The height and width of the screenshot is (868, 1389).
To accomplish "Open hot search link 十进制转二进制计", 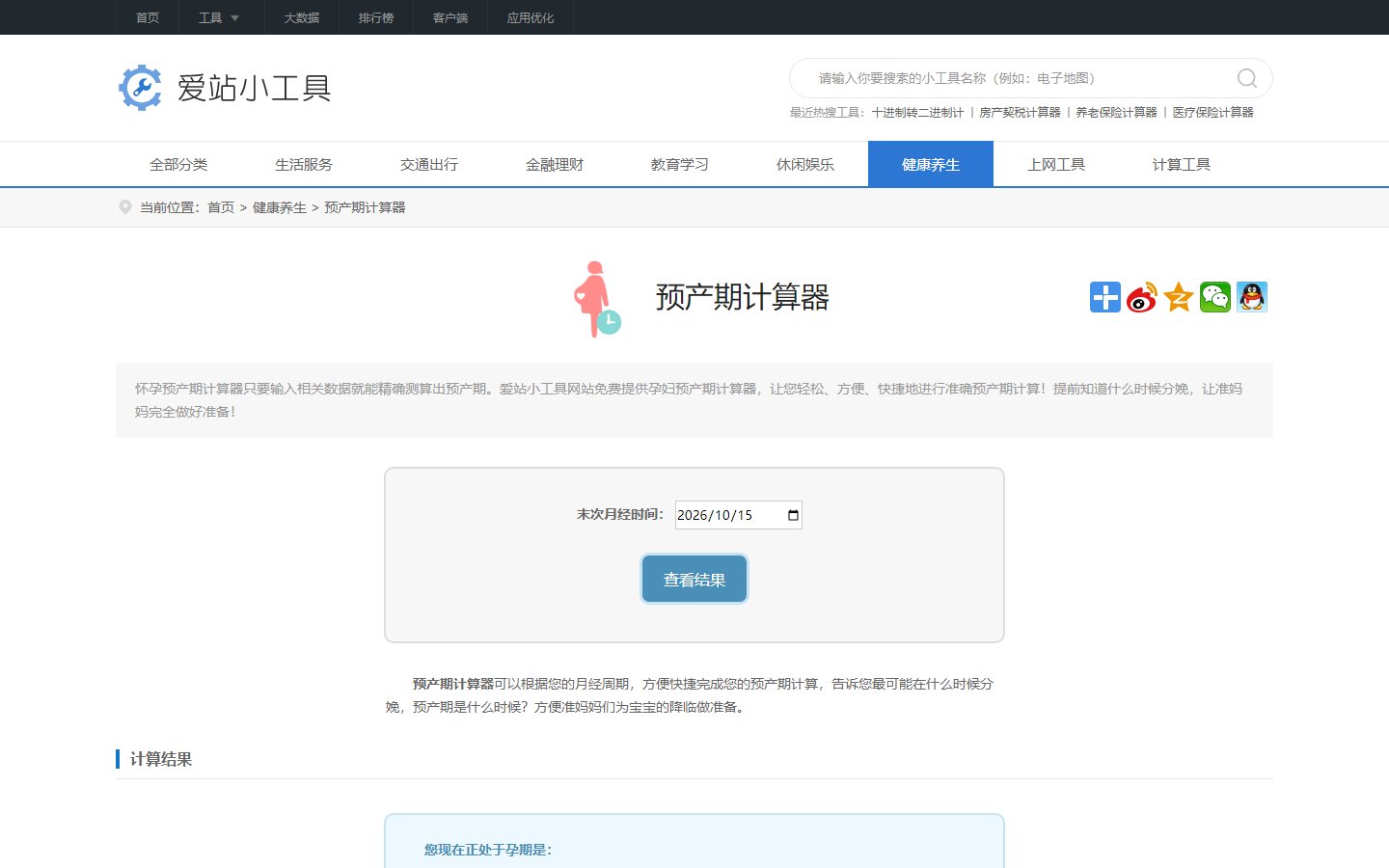I will click(917, 113).
